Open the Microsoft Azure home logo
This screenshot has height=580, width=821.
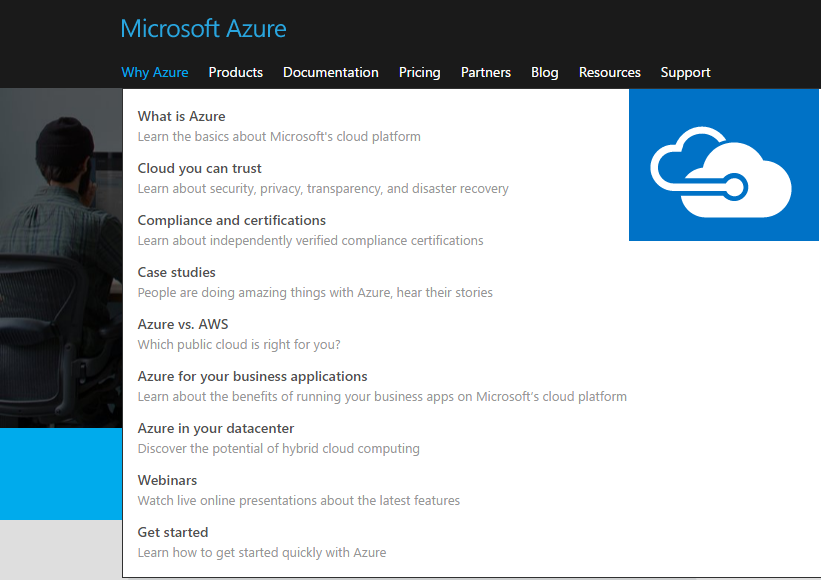click(x=203, y=29)
